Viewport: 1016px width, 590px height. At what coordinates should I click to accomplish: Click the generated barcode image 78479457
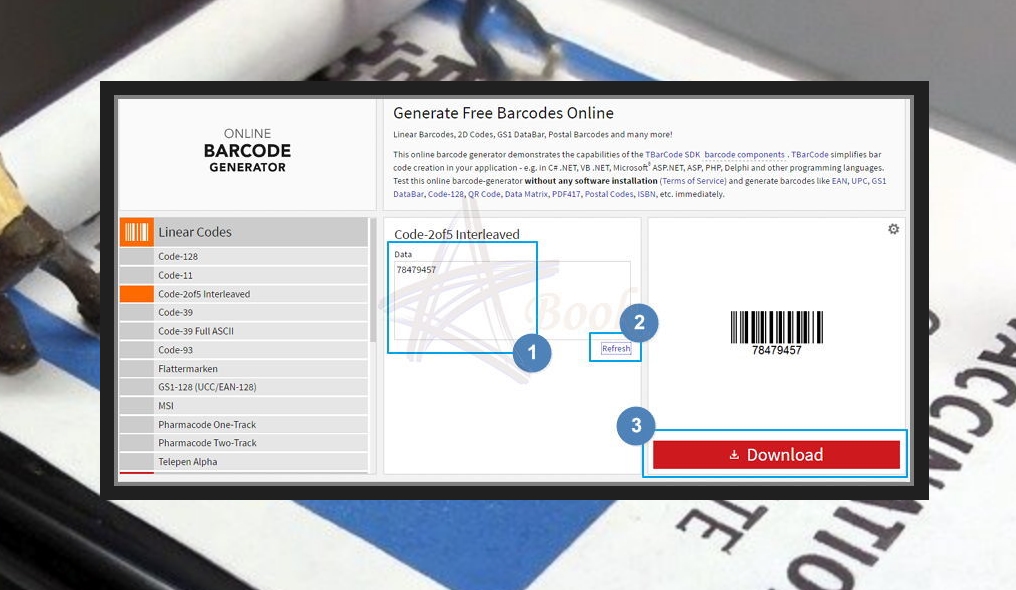point(777,333)
